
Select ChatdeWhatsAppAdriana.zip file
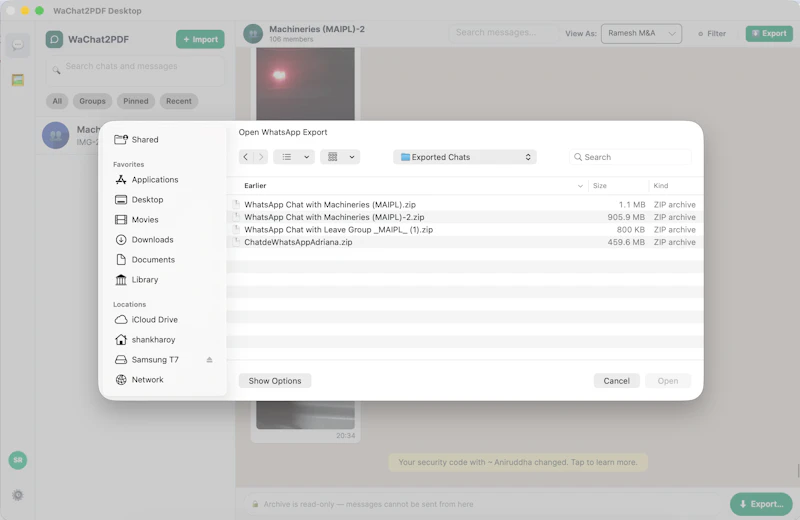(x=465, y=242)
